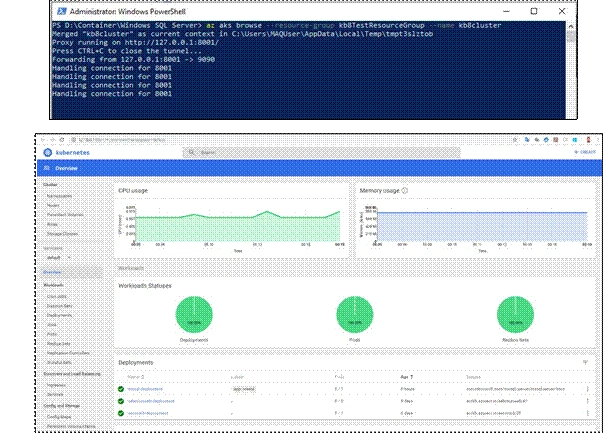The width and height of the screenshot is (610, 441).
Task: Open Replica Sets in the sidebar
Action: tap(59, 343)
